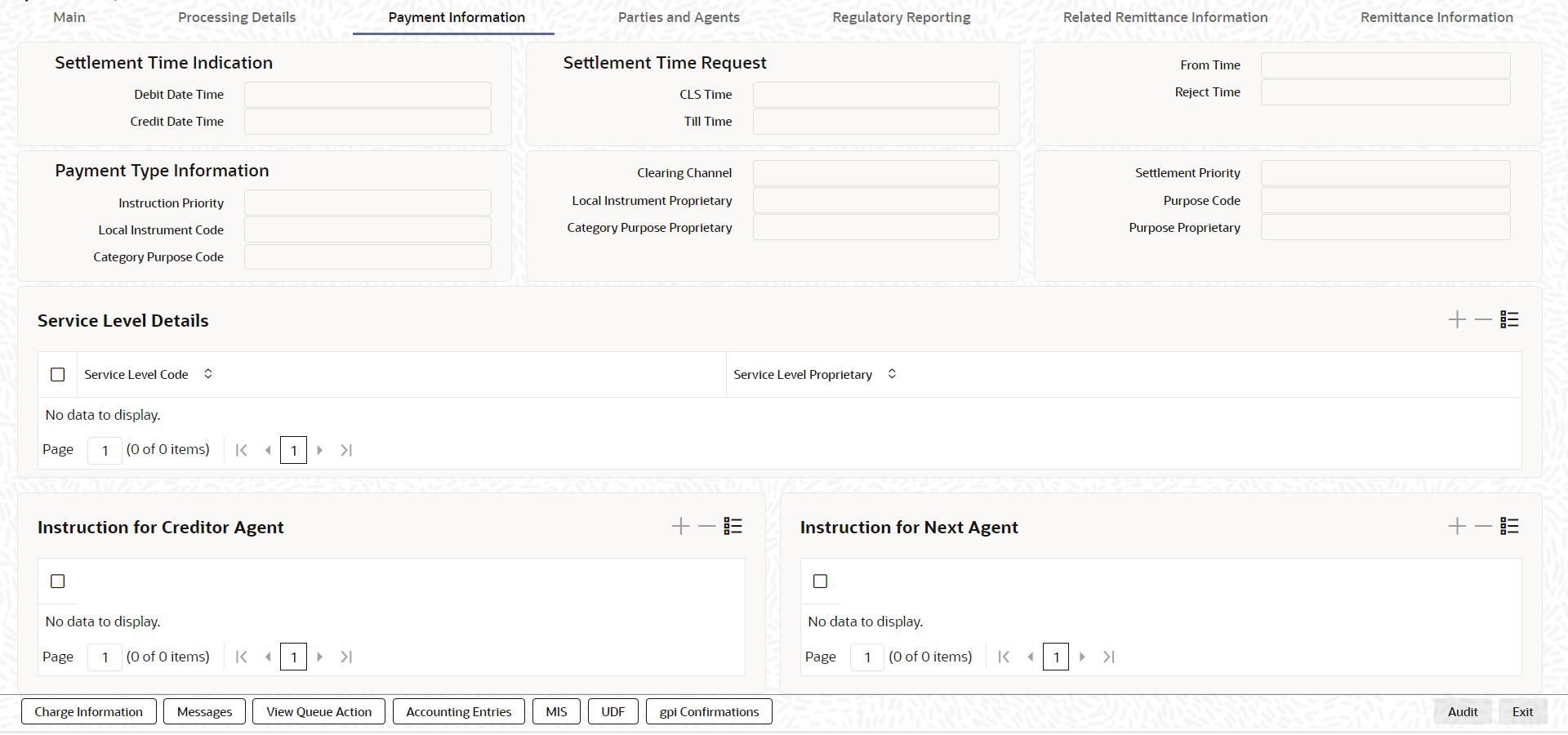Add row in Service Level Details

(x=1457, y=320)
